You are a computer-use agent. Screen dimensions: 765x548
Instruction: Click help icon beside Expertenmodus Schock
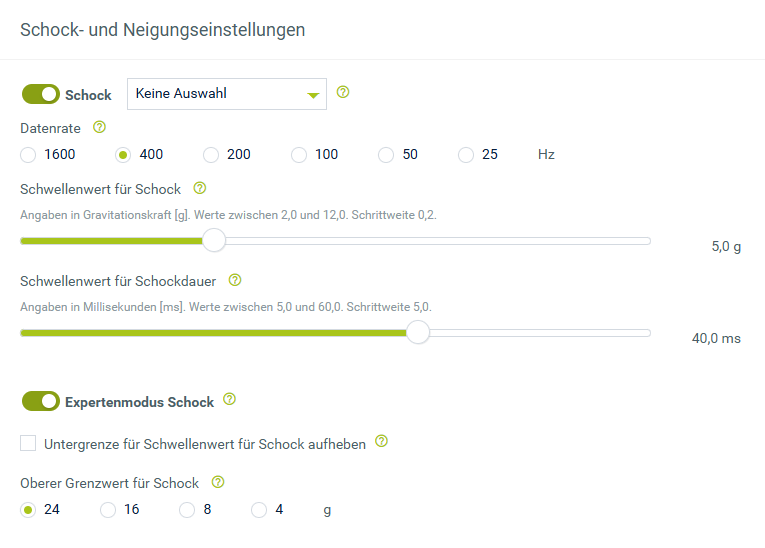229,399
